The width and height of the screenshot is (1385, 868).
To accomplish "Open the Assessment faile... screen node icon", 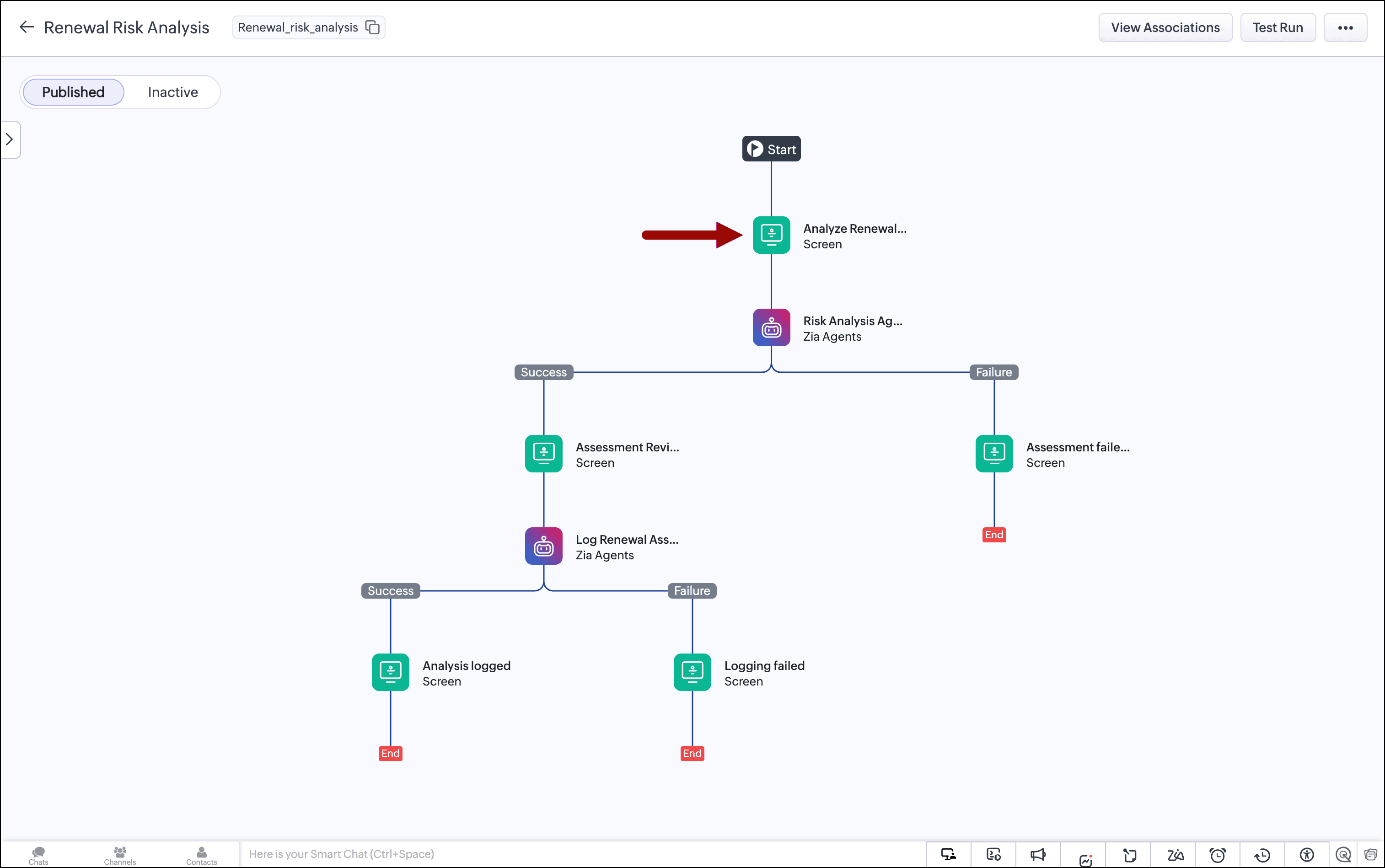I will [x=994, y=454].
